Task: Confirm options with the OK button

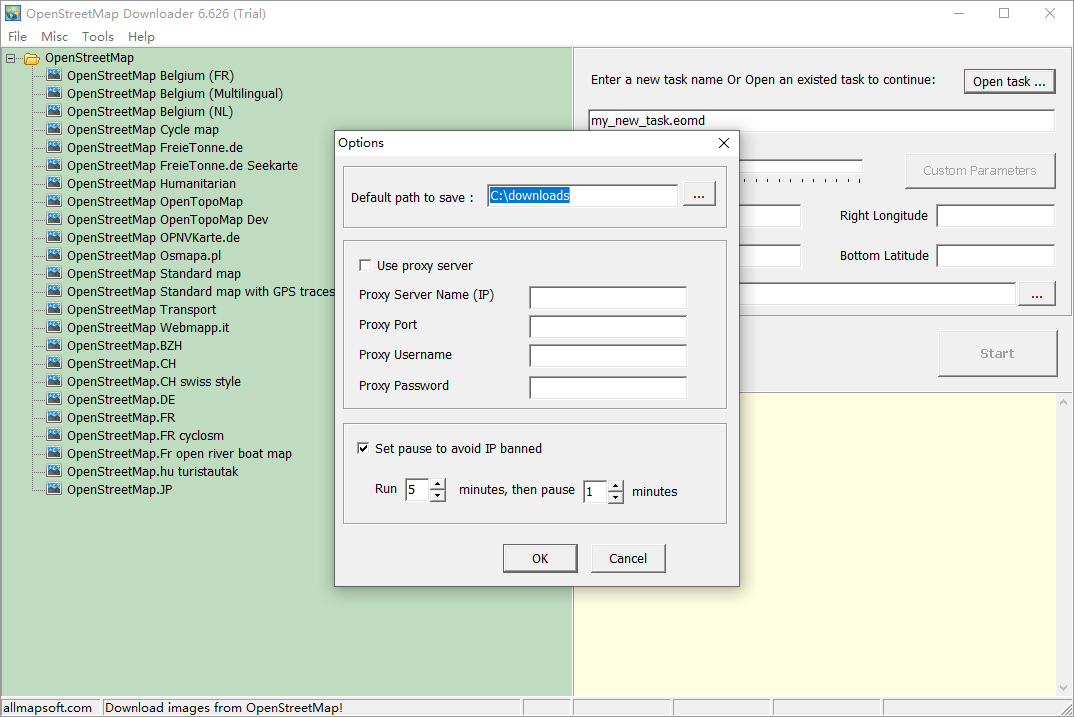Action: pyautogui.click(x=540, y=558)
